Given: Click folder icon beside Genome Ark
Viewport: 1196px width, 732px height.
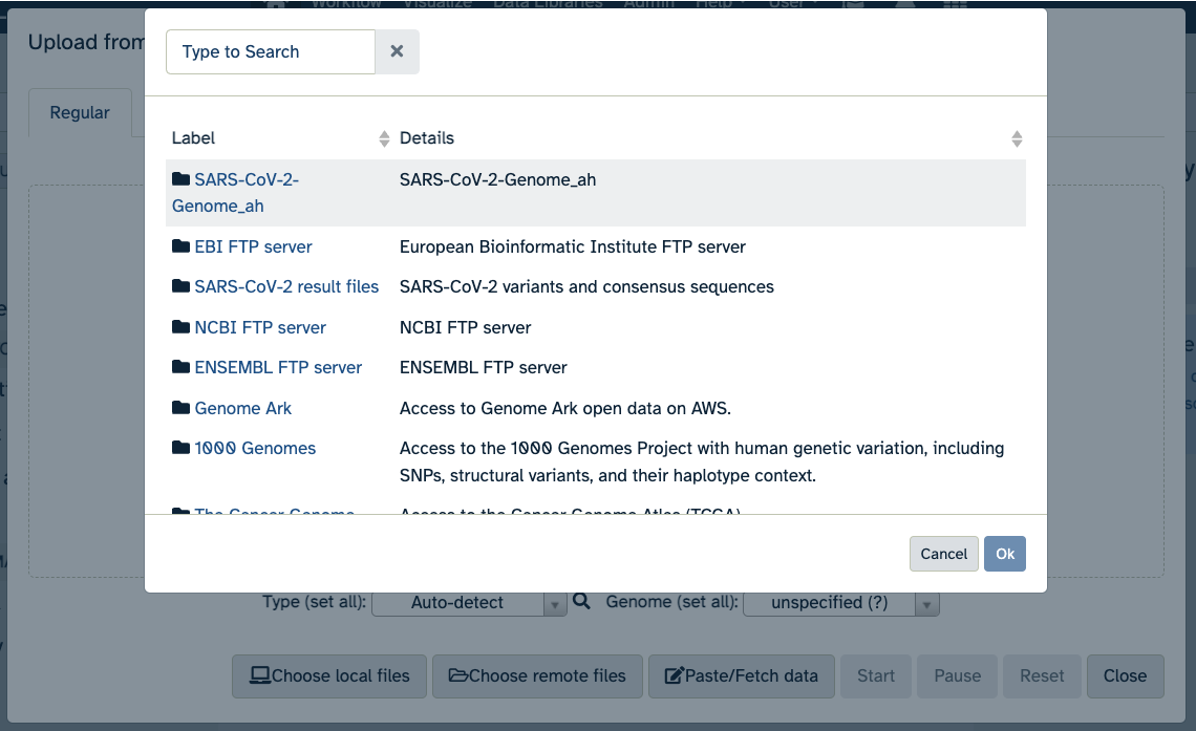Looking at the screenshot, I should 181,408.
